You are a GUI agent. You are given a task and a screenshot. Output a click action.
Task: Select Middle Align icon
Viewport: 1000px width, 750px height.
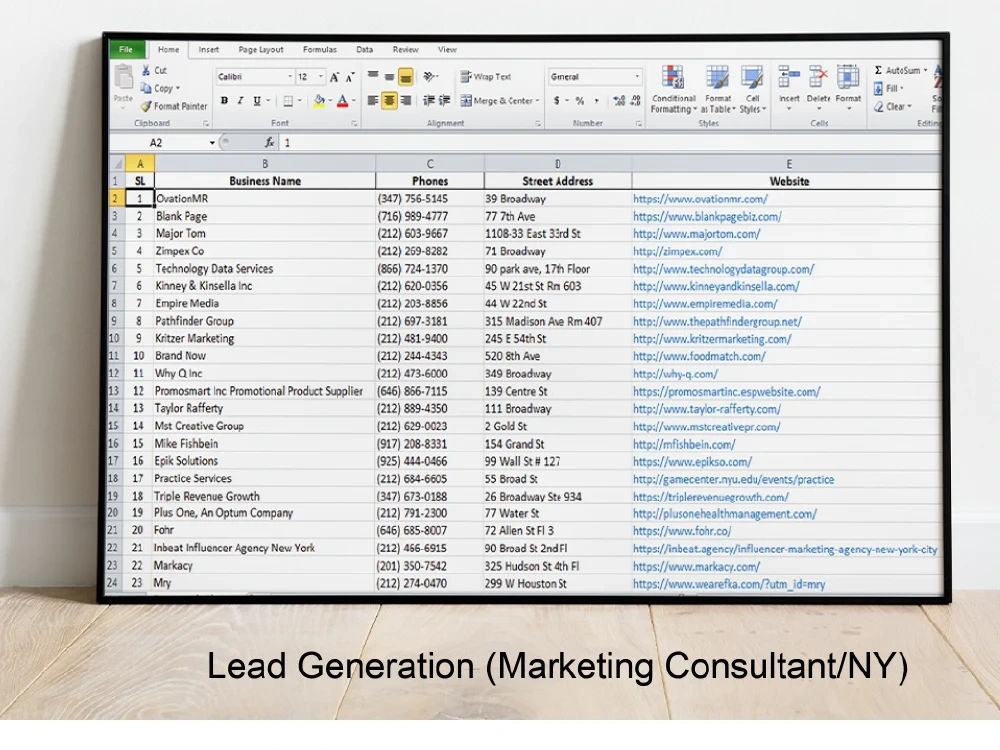[x=389, y=77]
